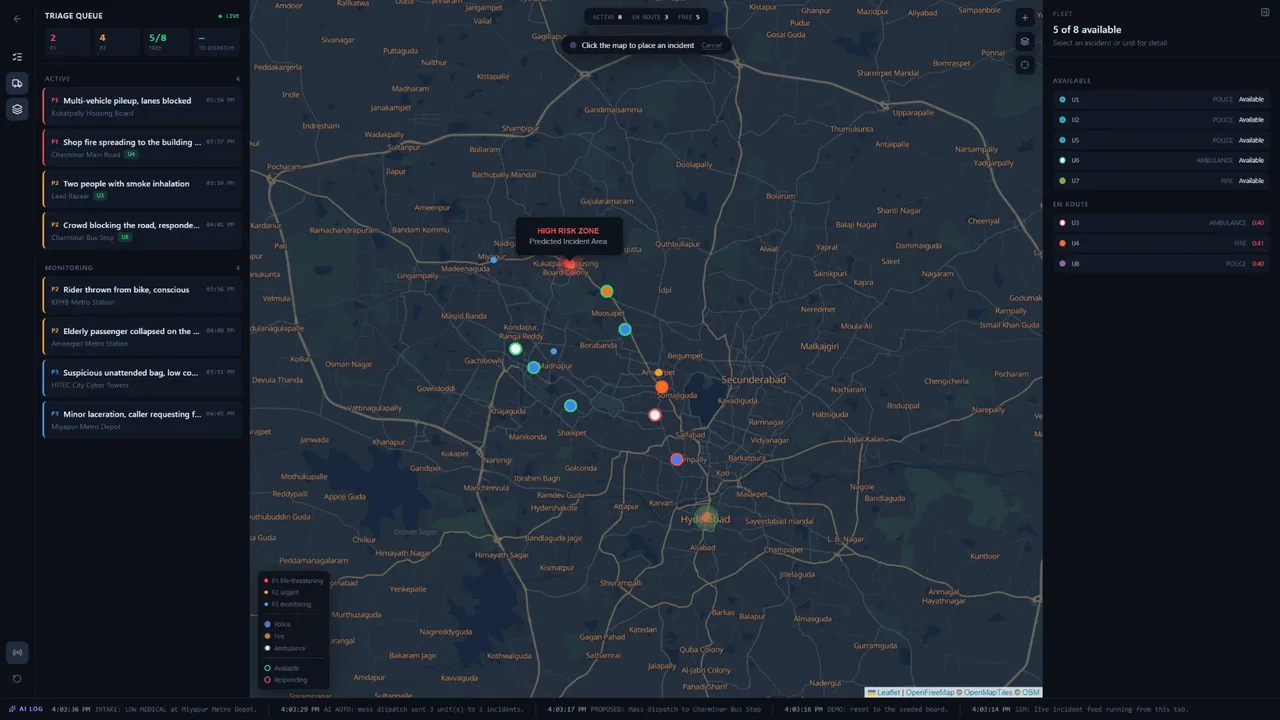Select the Elderly passenger collapsed incident

click(142, 336)
